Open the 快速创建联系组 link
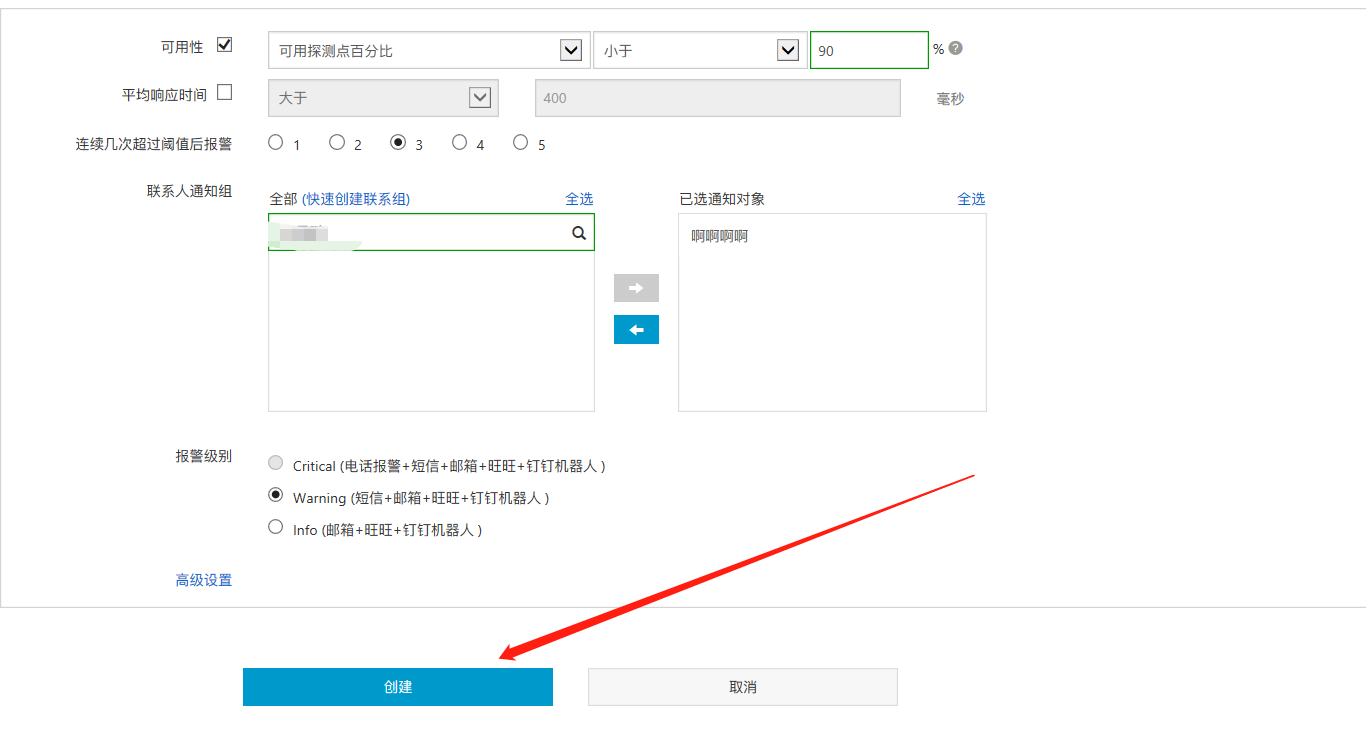This screenshot has width=1366, height=731. 356,199
